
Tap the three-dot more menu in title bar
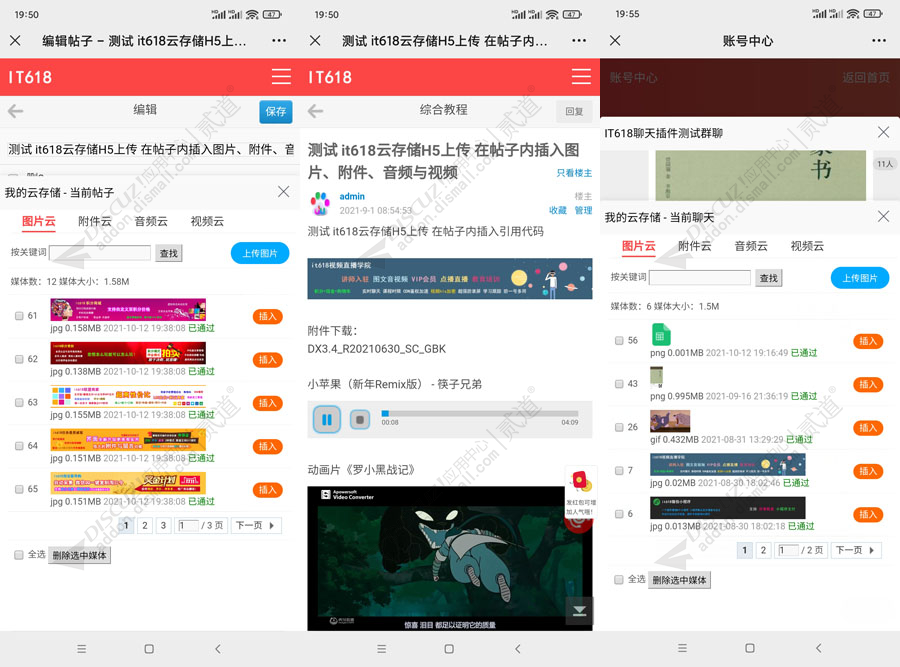(x=278, y=38)
